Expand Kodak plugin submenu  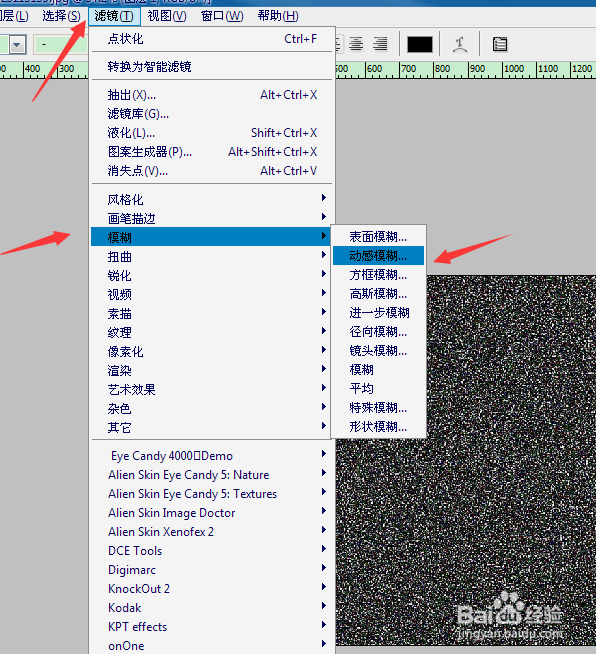(x=212, y=607)
